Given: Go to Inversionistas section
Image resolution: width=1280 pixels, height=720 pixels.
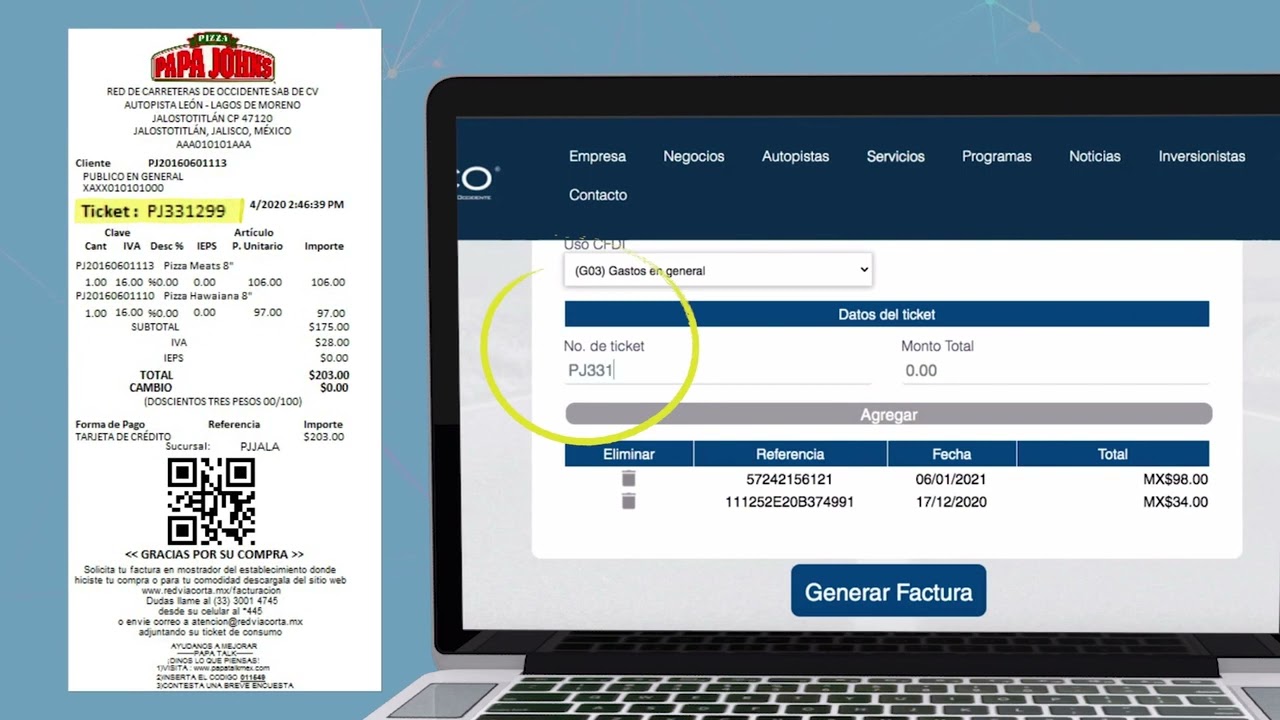Looking at the screenshot, I should point(1201,156).
